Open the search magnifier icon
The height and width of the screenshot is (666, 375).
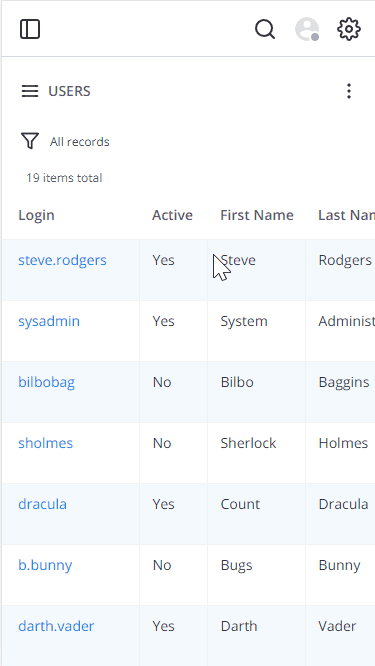point(265,29)
